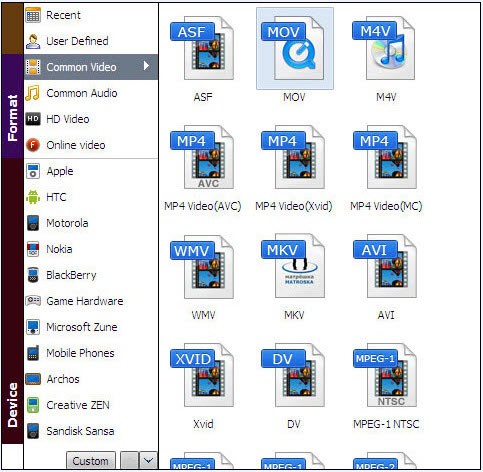Image resolution: width=483 pixels, height=472 pixels.
Task: Choose the MP4 Video(Xvid) format icon
Action: pyautogui.click(x=293, y=157)
